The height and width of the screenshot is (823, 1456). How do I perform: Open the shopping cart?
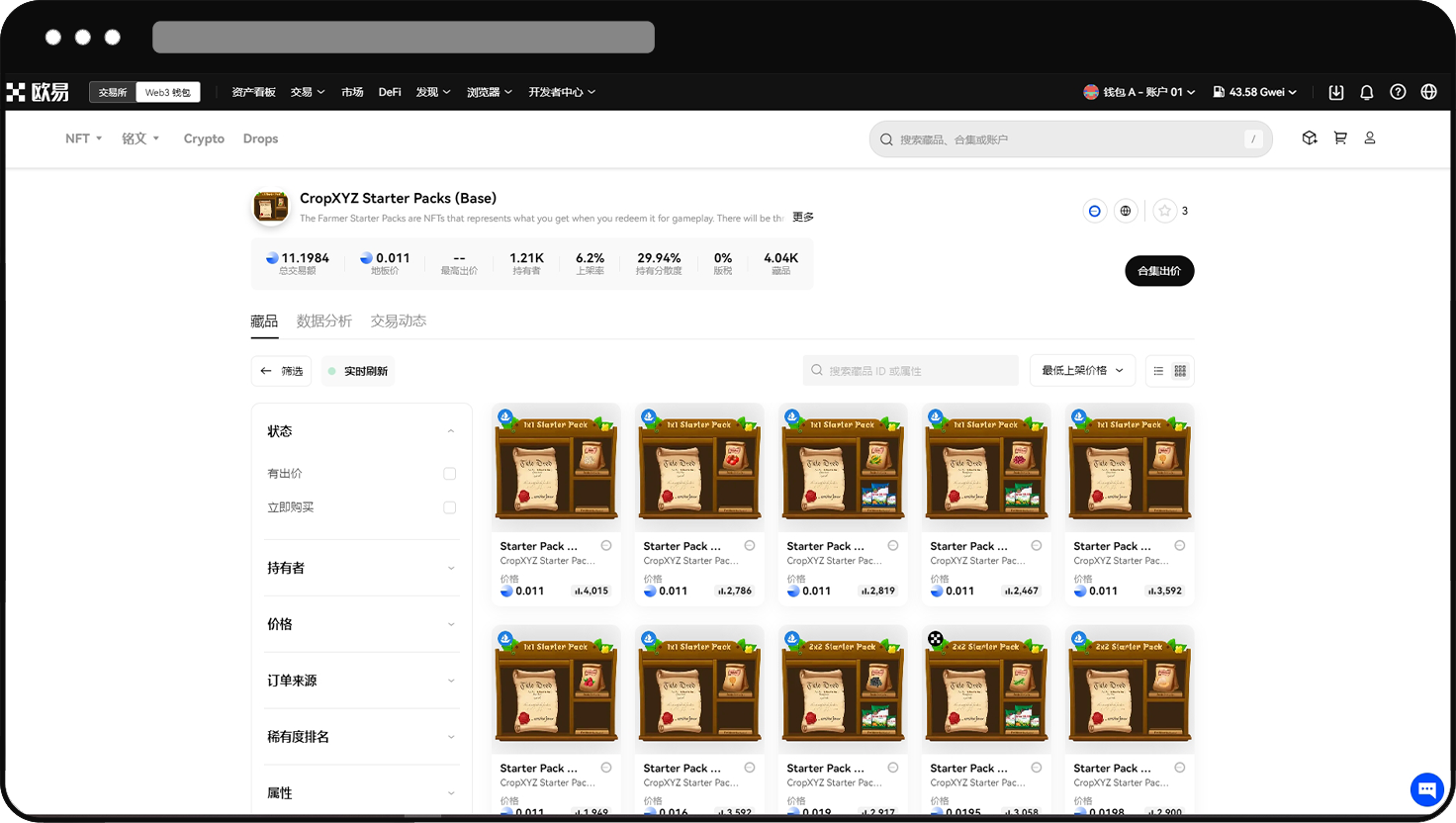pos(1340,138)
